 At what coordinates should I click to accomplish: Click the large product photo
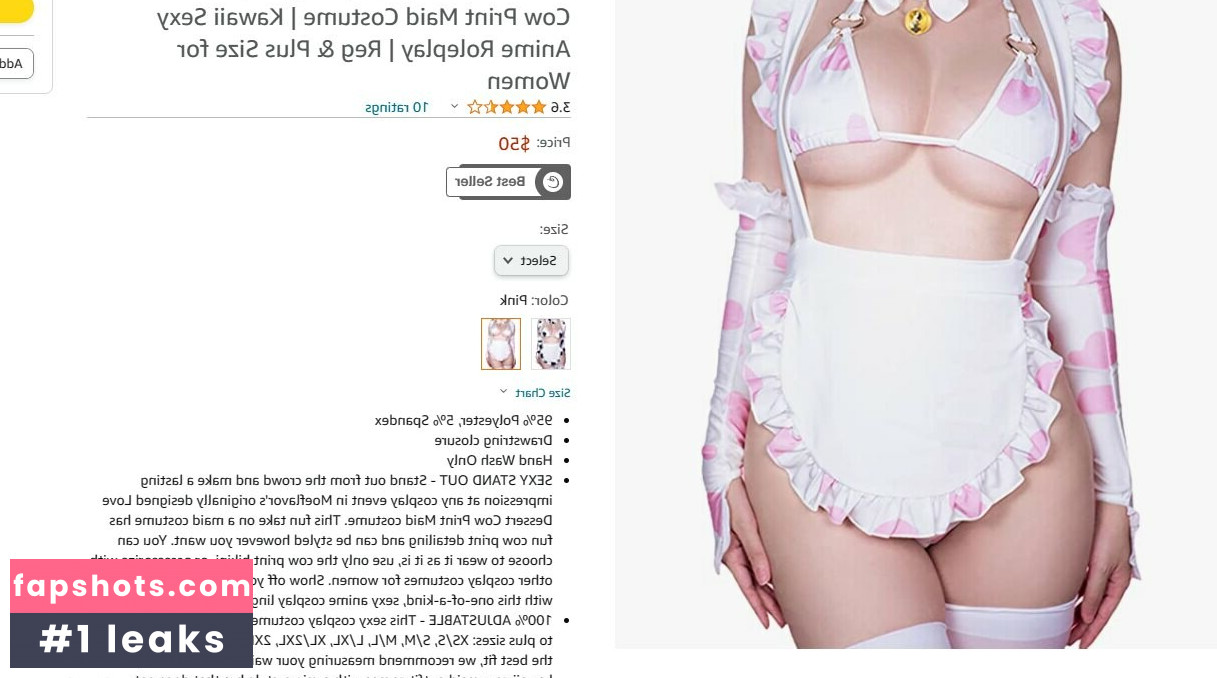click(x=915, y=324)
